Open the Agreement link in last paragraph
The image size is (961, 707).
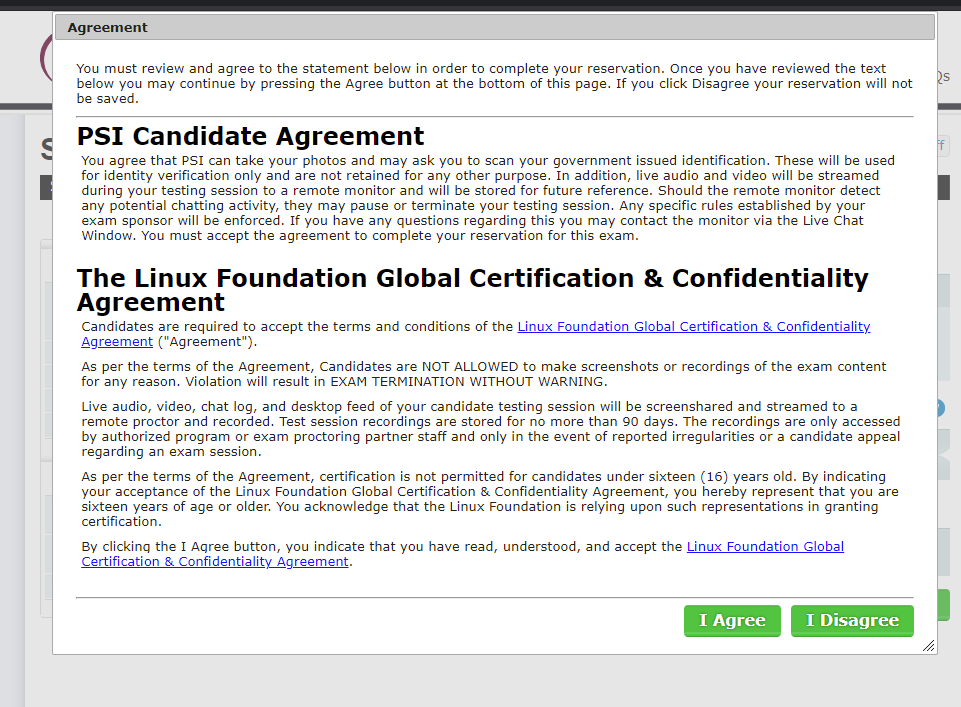point(463,554)
